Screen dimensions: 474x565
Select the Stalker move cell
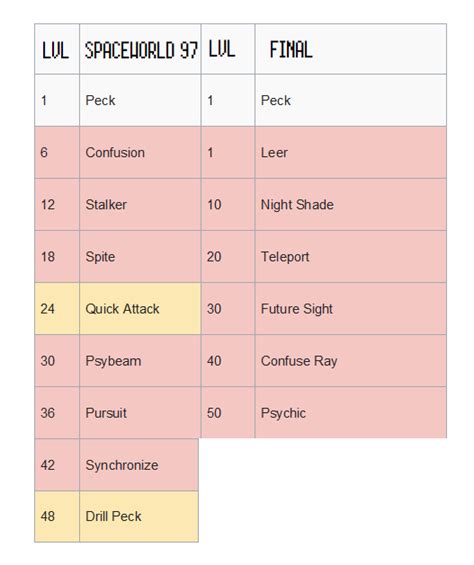140,205
